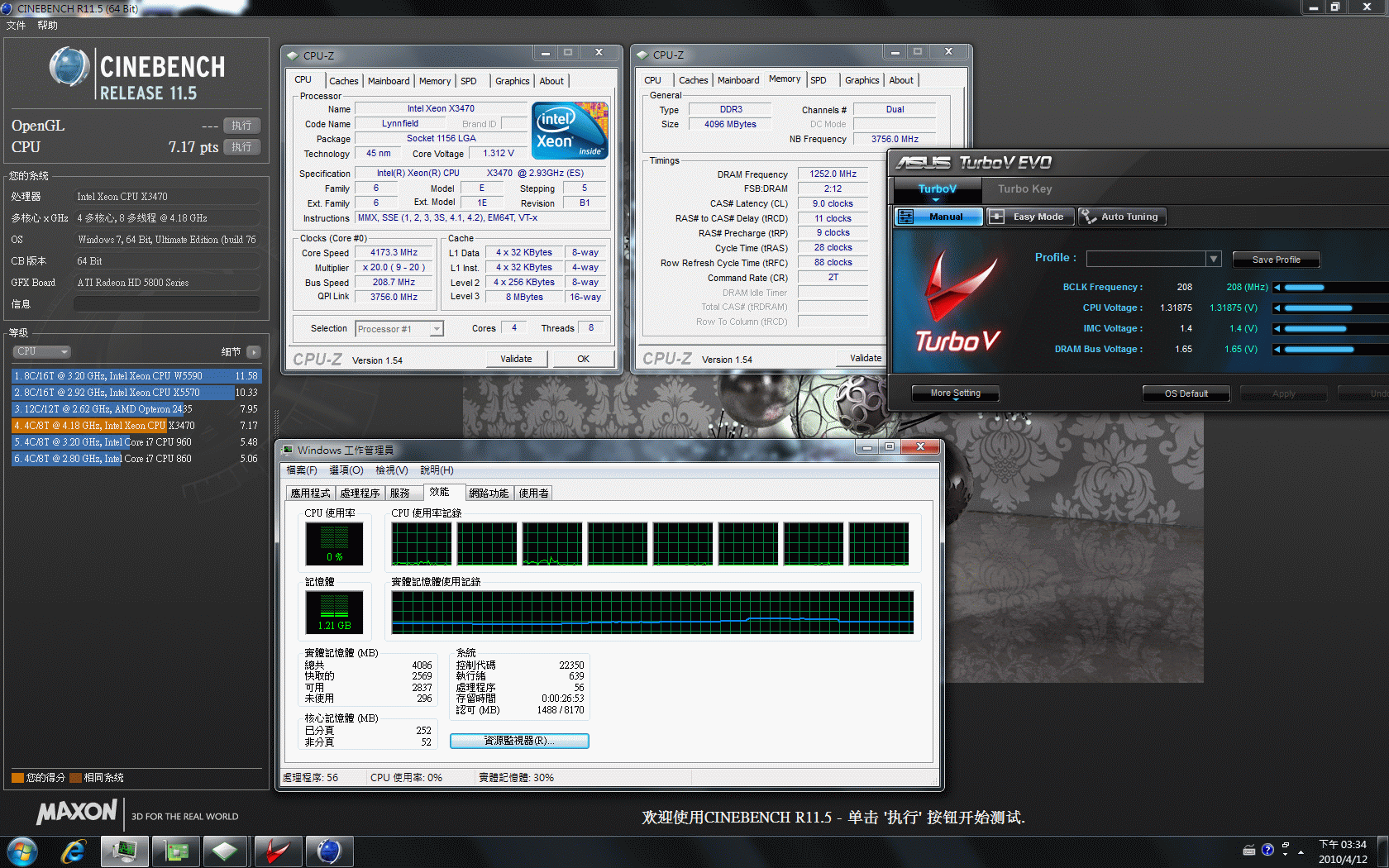Open the Graphics tab in left CPU-Z window

pyautogui.click(x=513, y=81)
